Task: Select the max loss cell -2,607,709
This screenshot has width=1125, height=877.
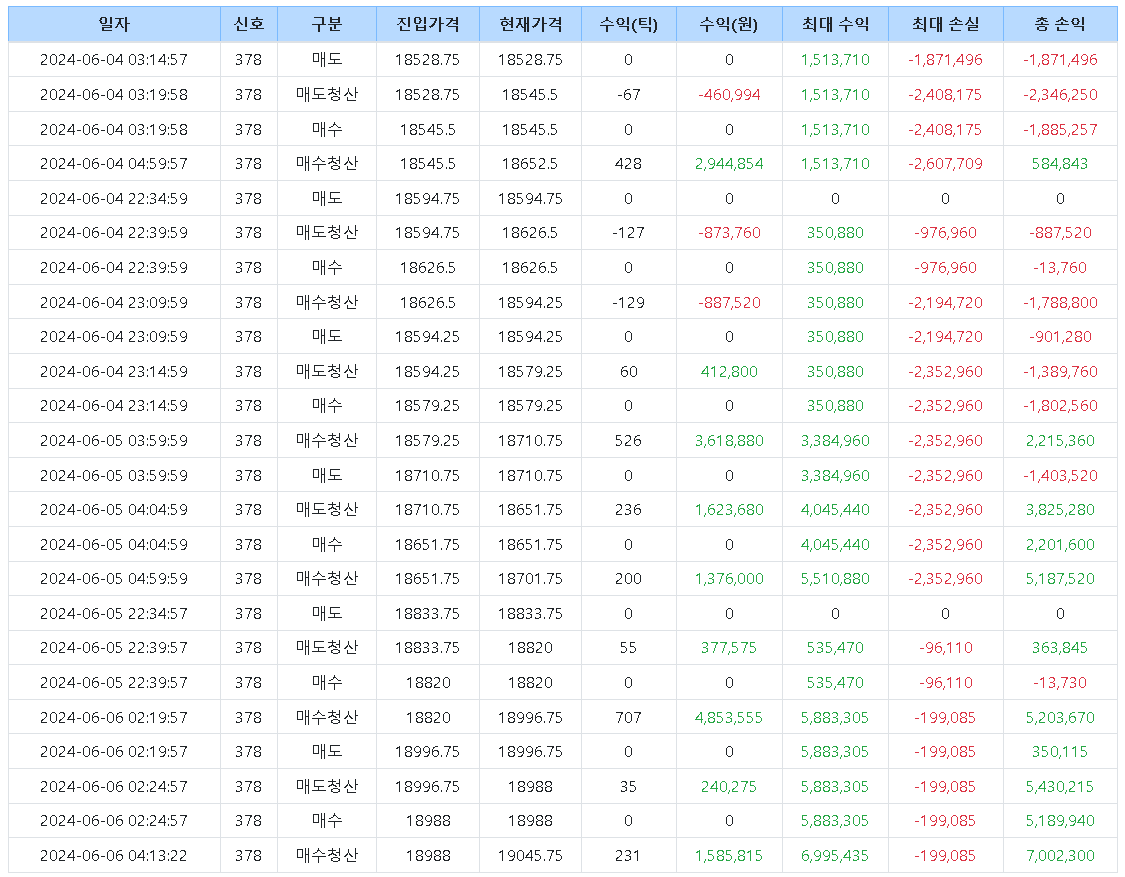Action: coord(945,164)
